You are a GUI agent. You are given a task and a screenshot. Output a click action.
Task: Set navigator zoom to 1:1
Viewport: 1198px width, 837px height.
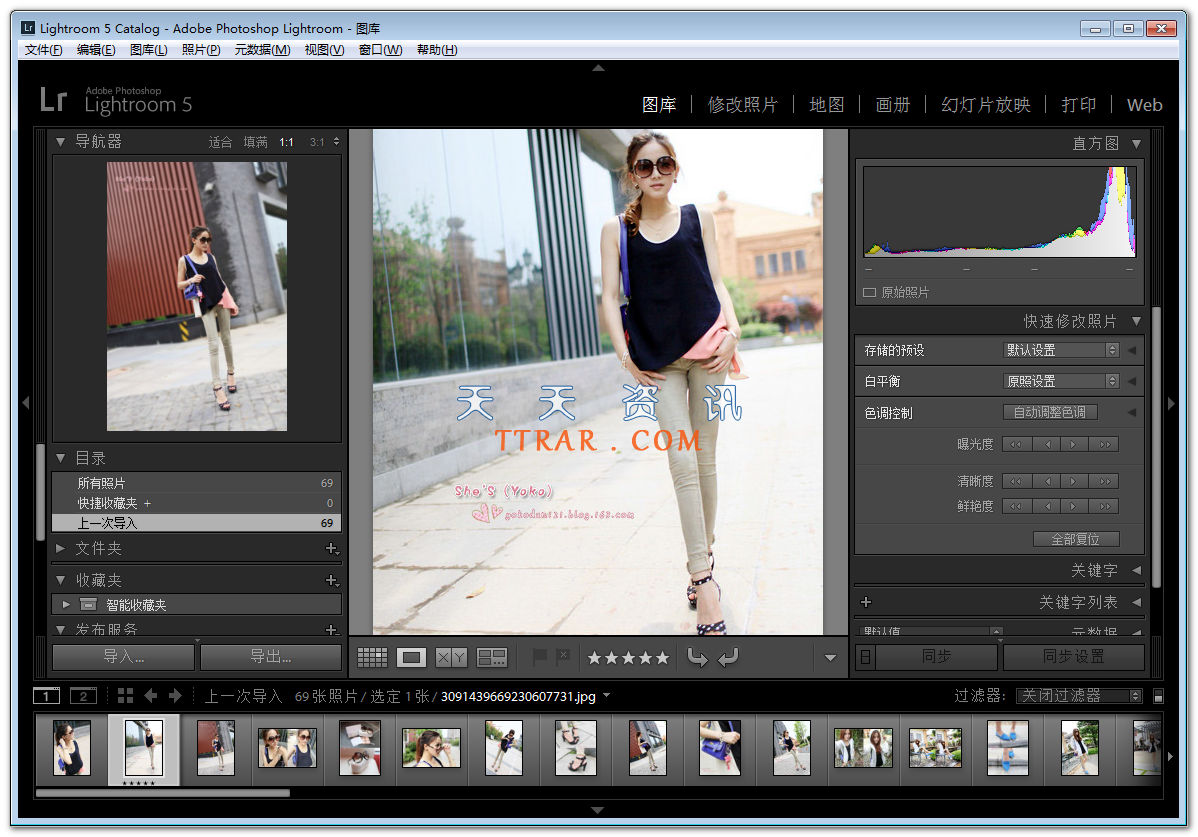287,142
